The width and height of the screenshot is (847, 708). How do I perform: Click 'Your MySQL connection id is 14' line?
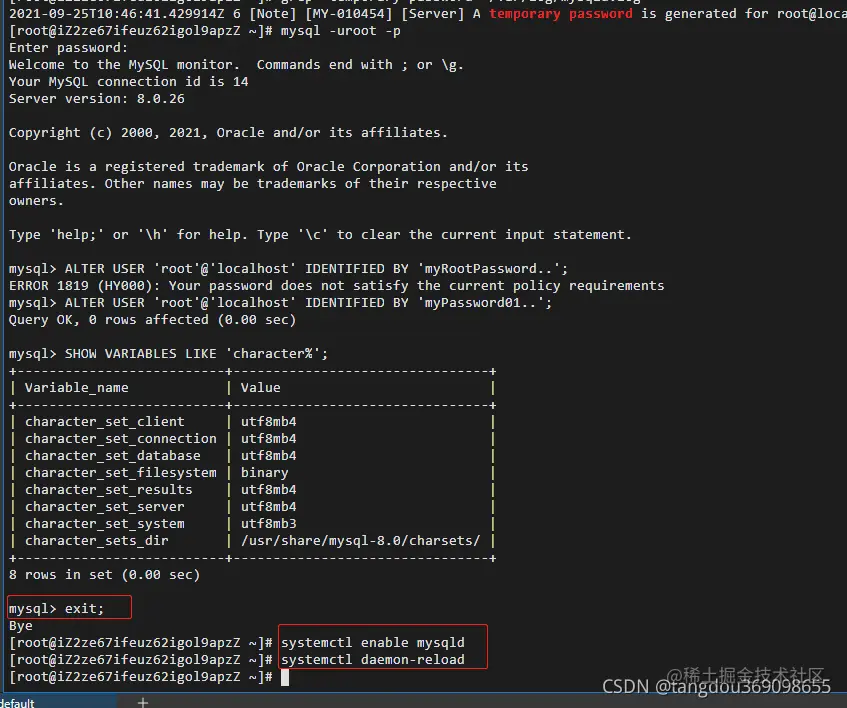(129, 82)
